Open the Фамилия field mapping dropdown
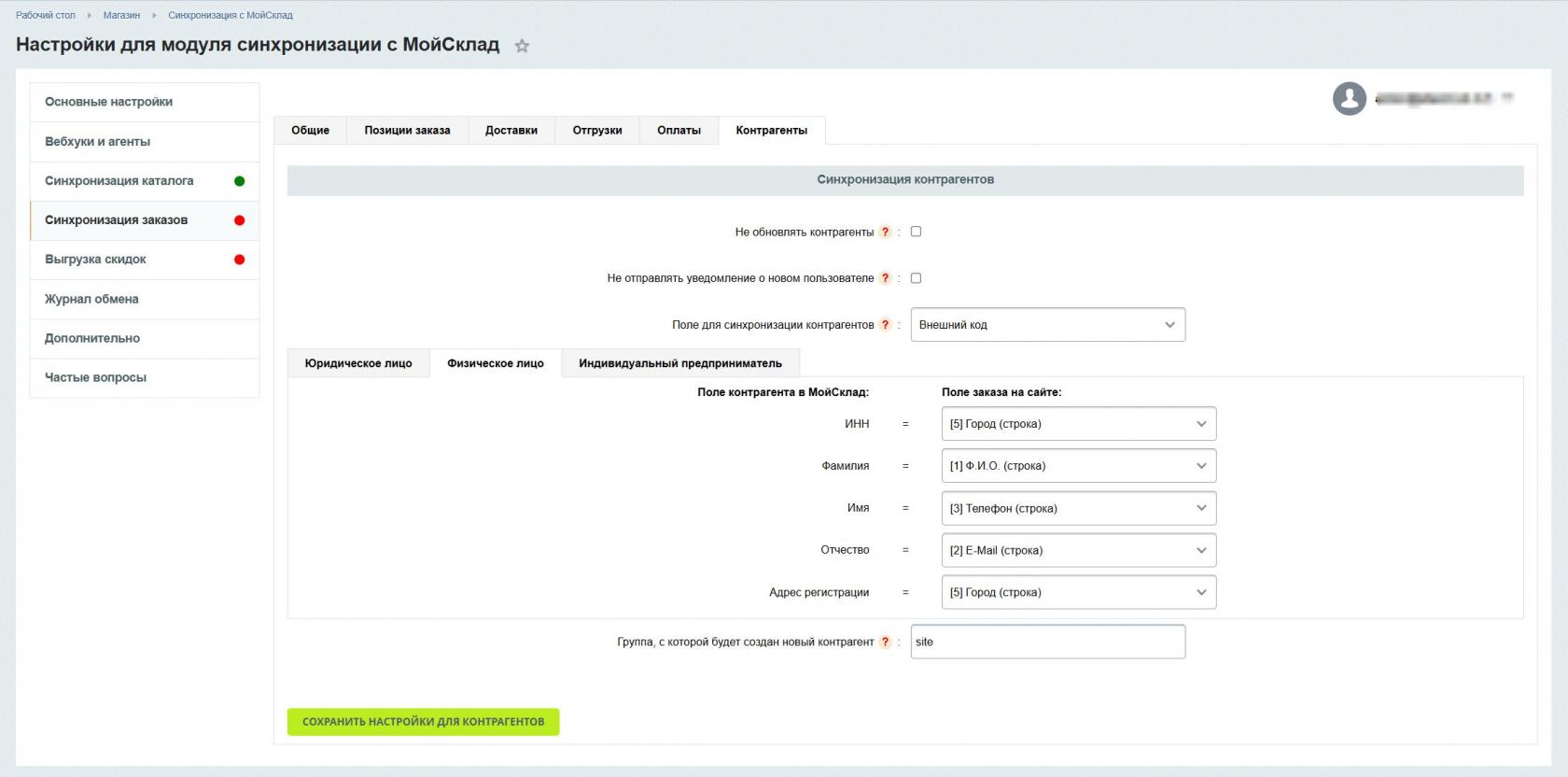Screen dimensions: 1568x777 (1079, 466)
